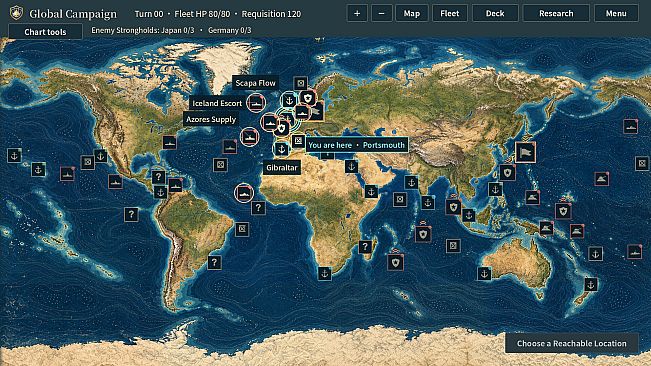Select the question mark in Pacific west of Peru
Viewport: 651px width, 366px height.
click(x=131, y=215)
